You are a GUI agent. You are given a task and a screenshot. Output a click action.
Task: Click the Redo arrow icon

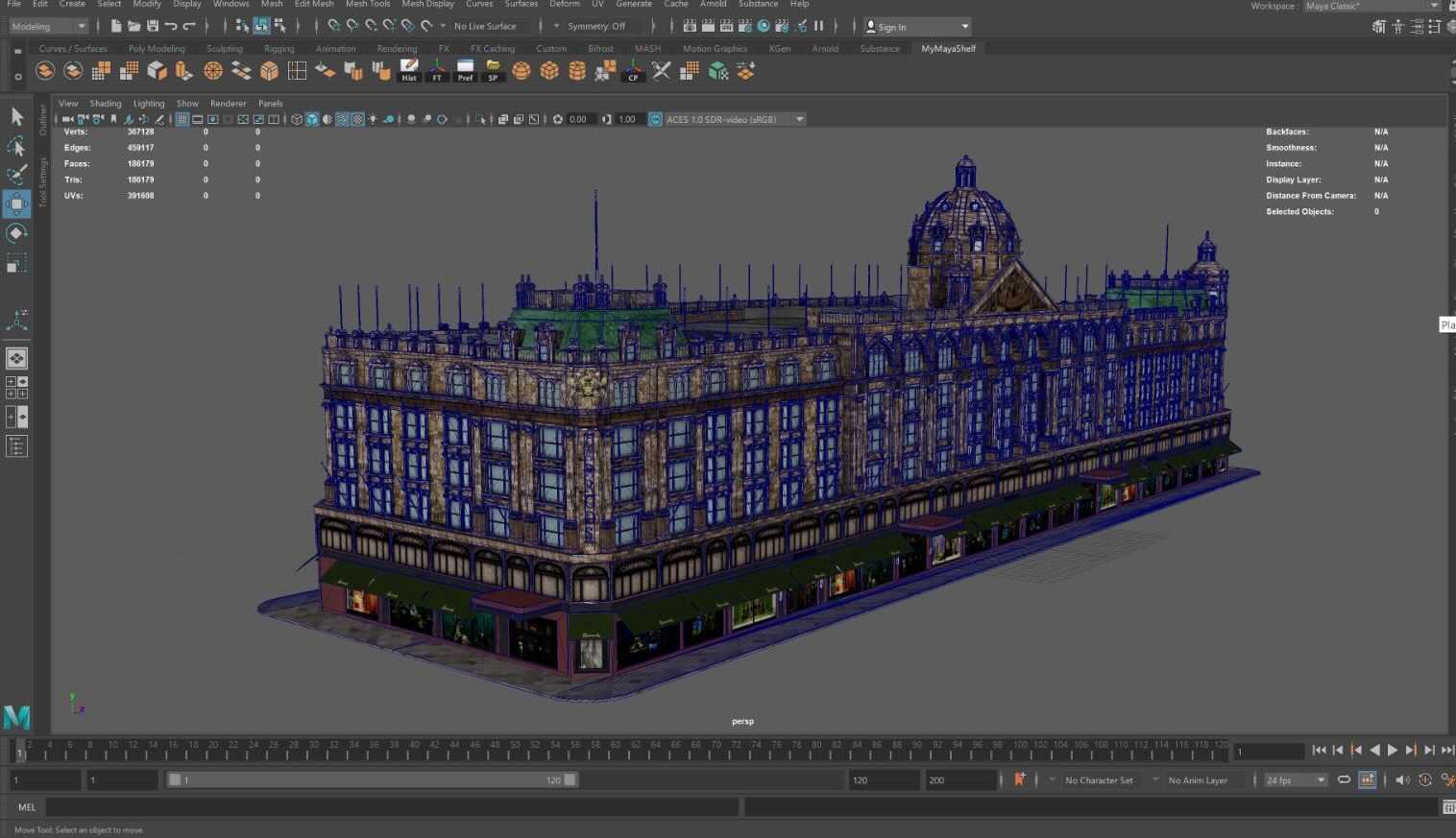coord(189,26)
